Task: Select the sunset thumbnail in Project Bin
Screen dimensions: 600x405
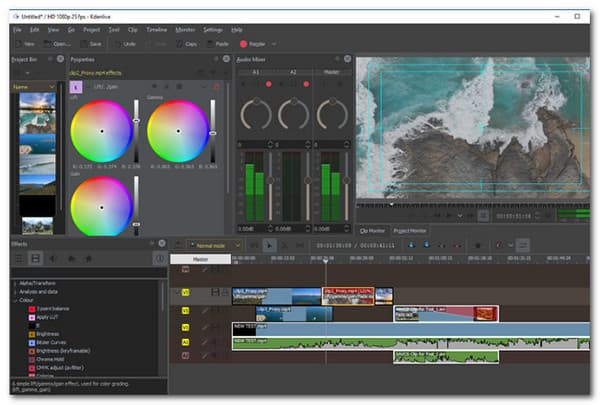Action: coord(37,103)
